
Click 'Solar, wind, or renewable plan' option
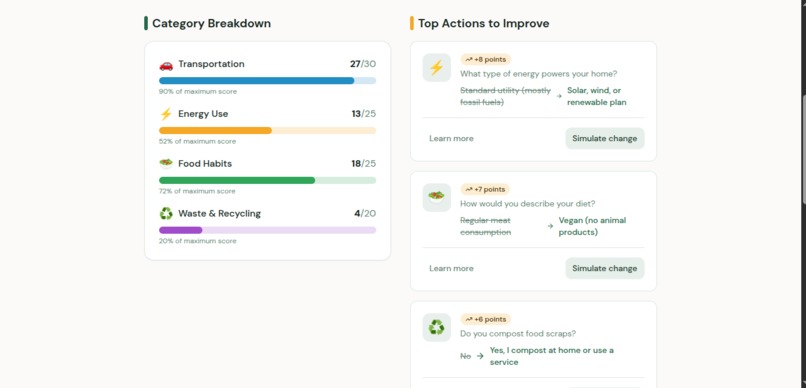coord(597,96)
